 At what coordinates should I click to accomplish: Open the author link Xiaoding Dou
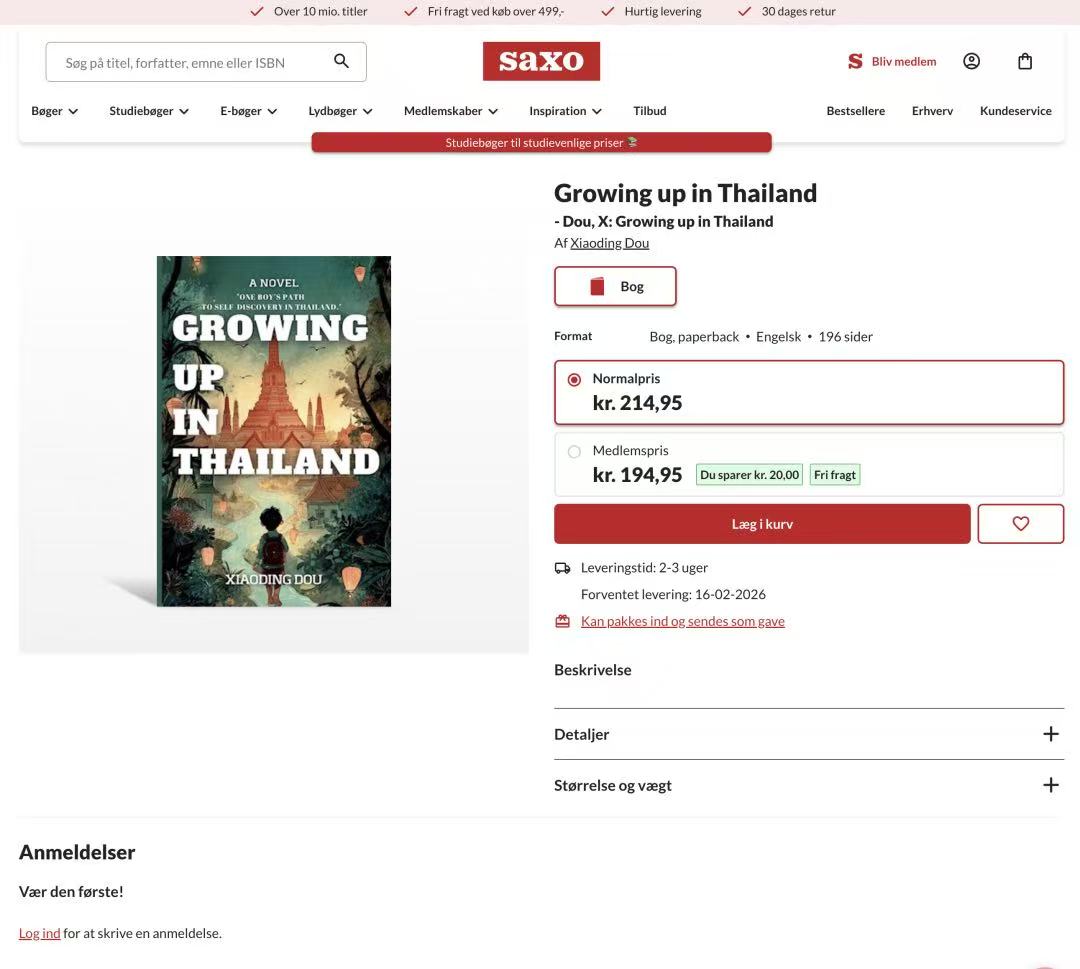(609, 243)
